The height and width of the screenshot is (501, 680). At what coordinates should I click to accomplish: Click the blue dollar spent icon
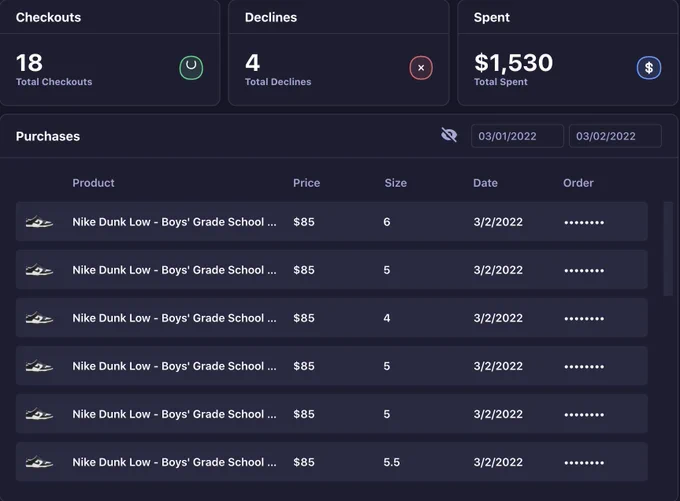tap(649, 68)
